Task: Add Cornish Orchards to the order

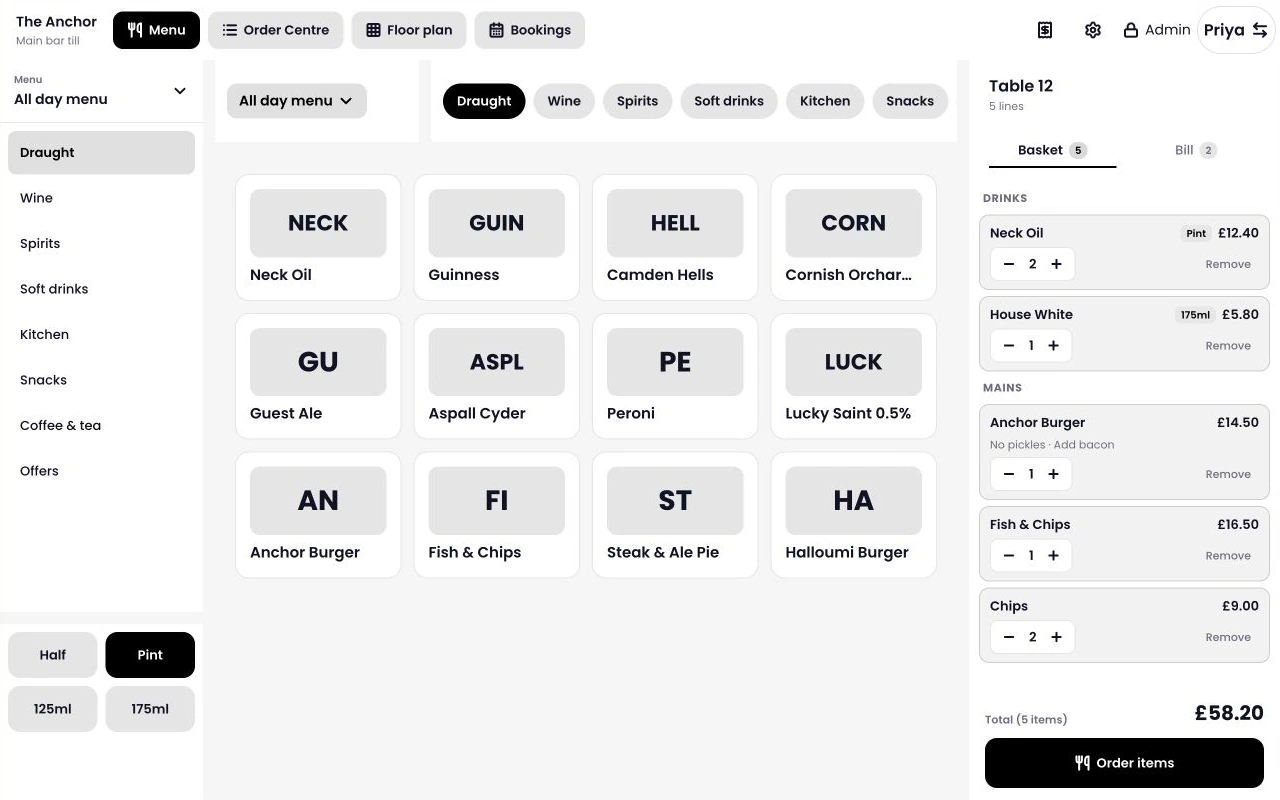Action: [854, 238]
